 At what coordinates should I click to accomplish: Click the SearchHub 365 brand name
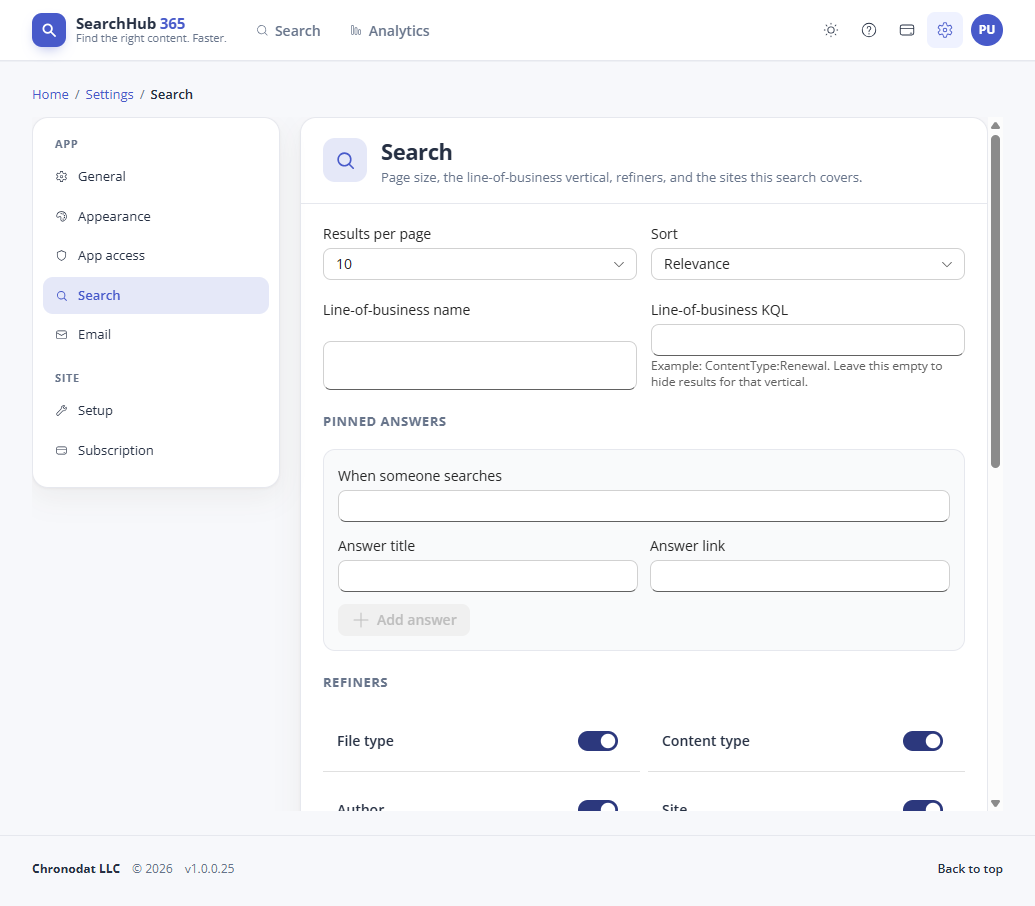[131, 24]
